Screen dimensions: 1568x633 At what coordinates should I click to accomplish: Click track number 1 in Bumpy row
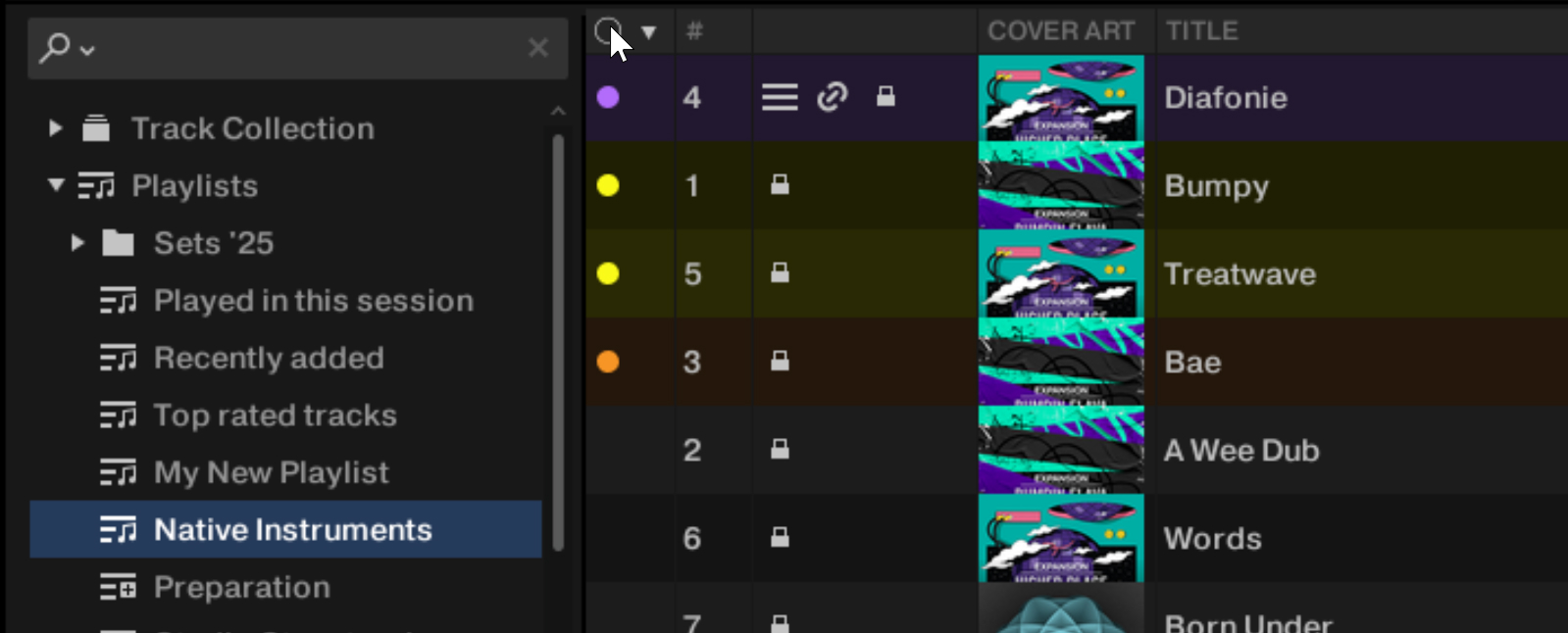pos(692,186)
